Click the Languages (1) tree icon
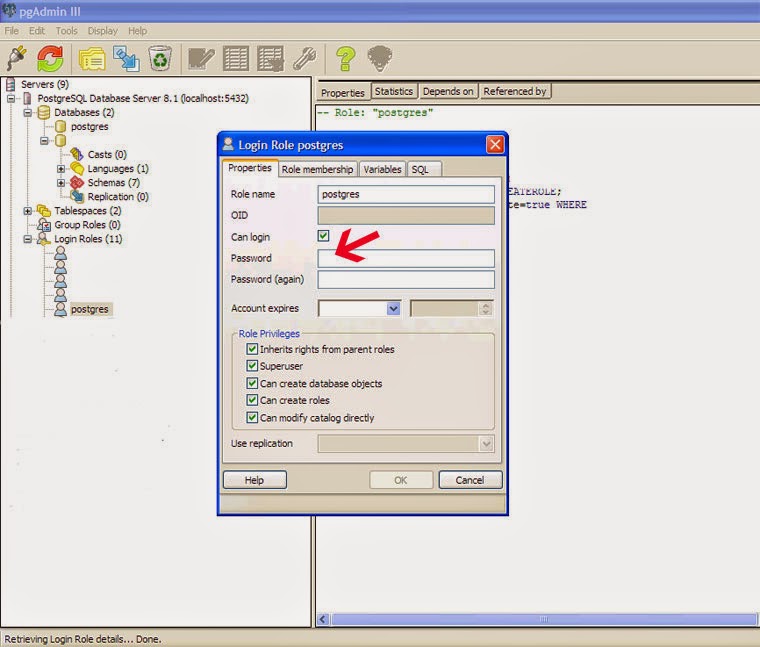 [77, 169]
